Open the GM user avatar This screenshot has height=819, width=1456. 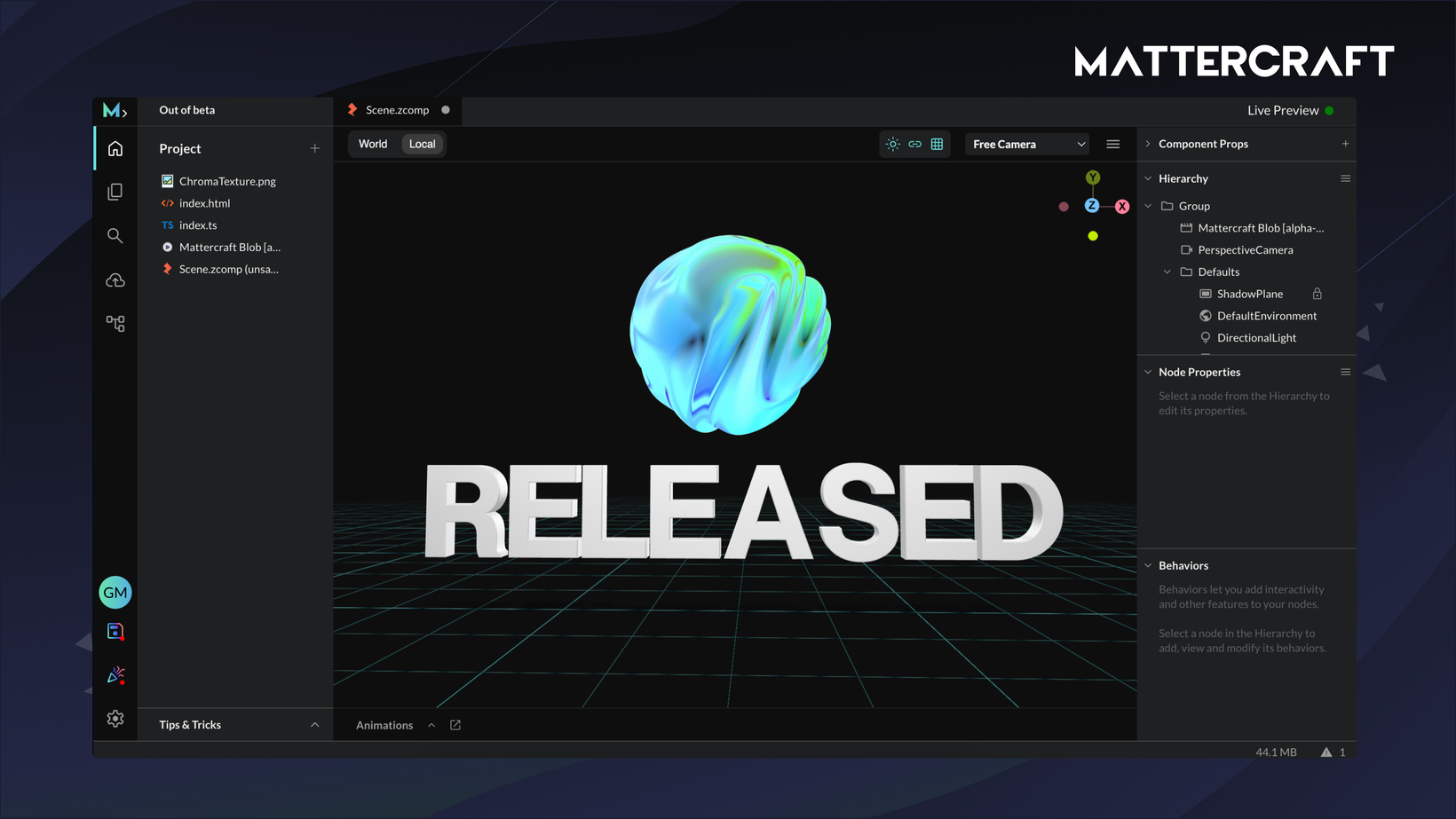115,592
